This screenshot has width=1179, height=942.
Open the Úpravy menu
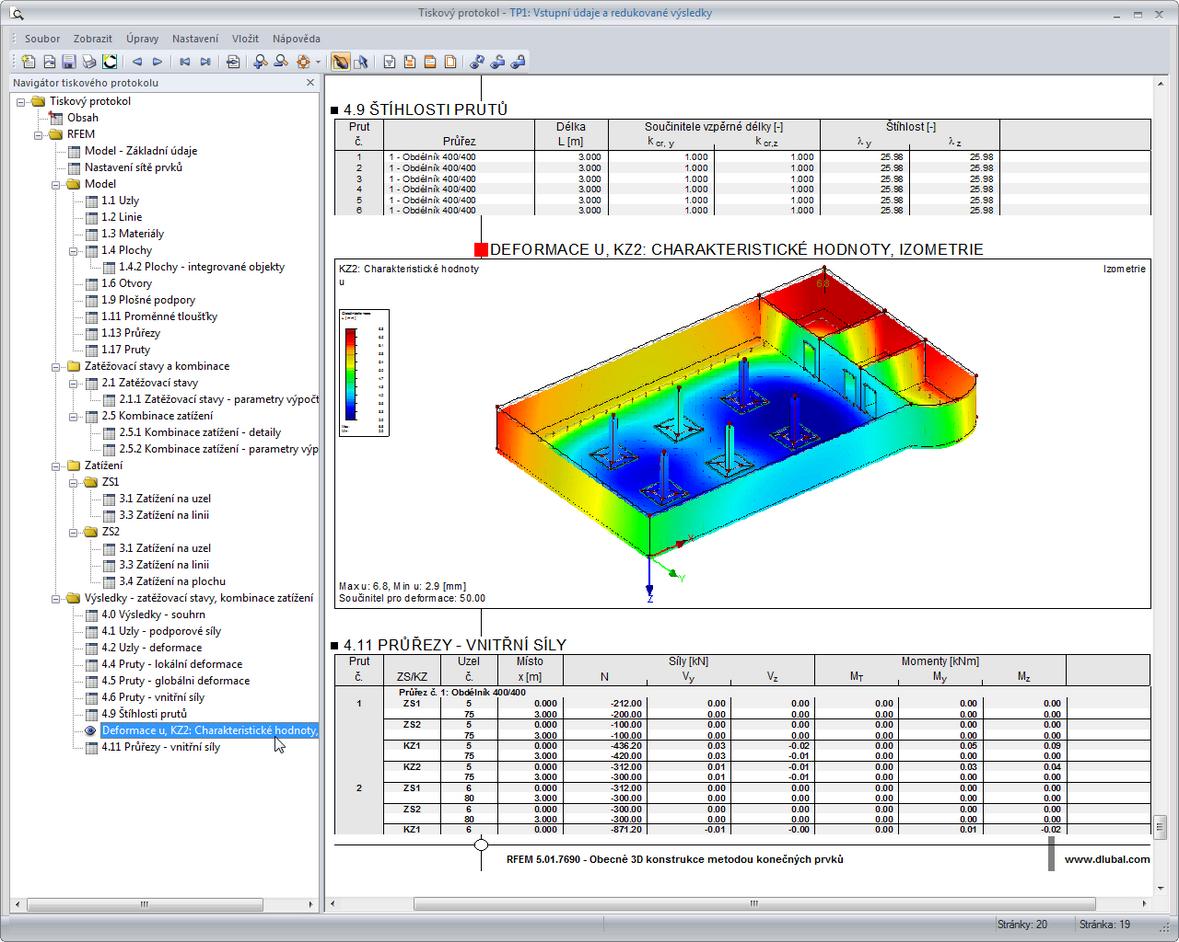pyautogui.click(x=142, y=38)
